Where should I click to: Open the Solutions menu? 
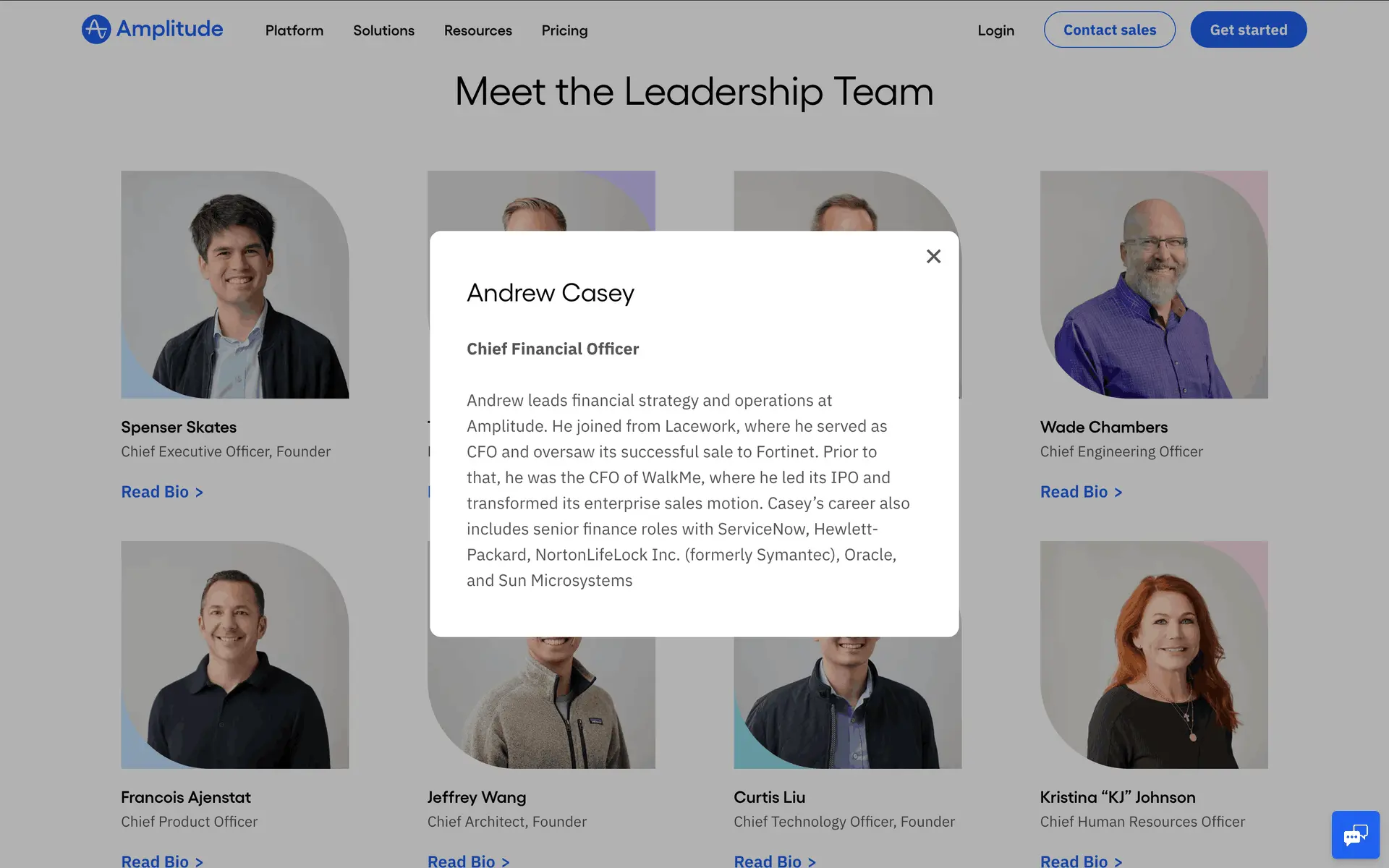click(x=383, y=30)
